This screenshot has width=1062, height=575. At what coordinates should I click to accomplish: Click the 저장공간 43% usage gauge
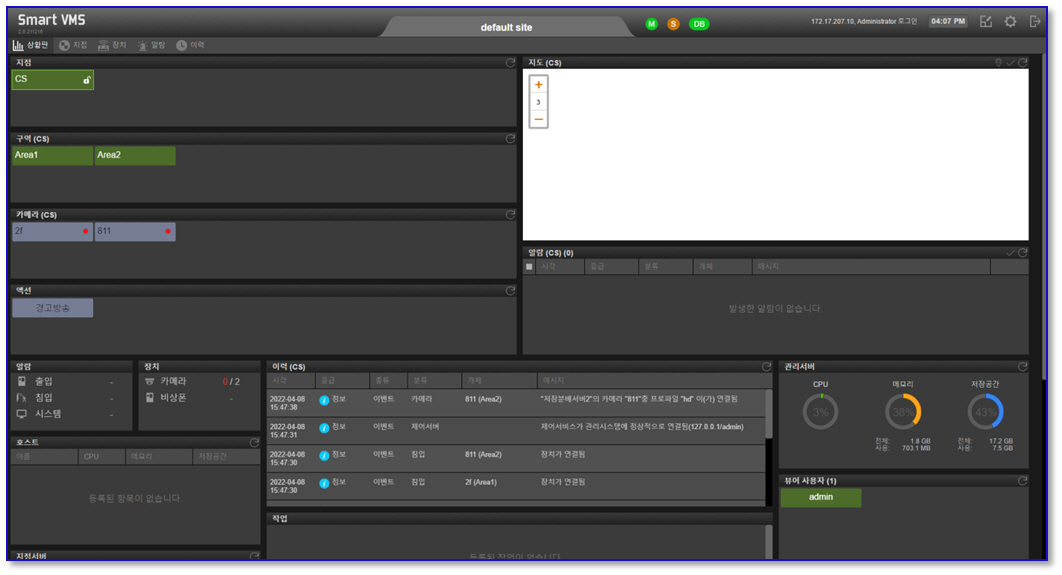coord(985,412)
